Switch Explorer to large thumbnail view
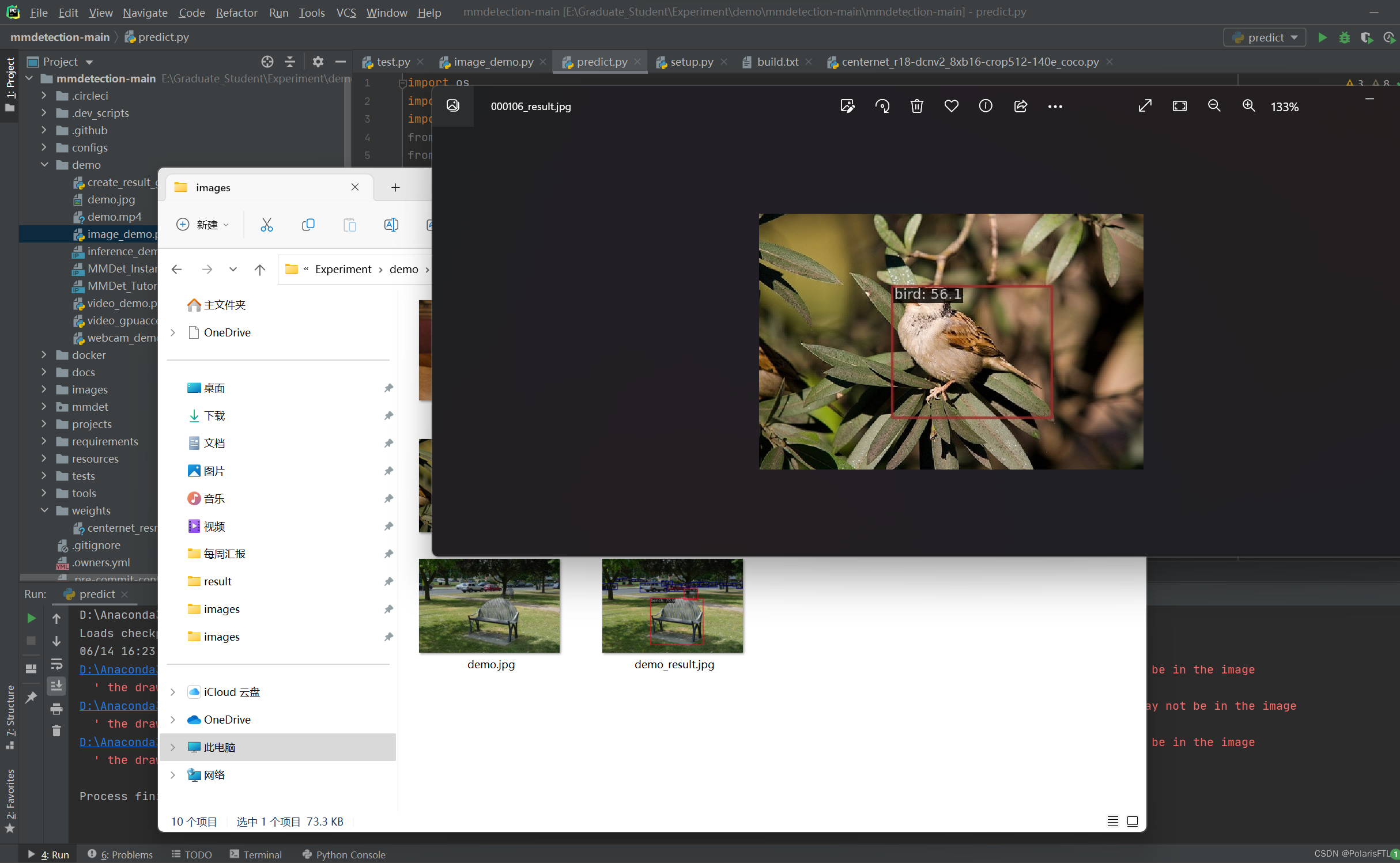Viewport: 1400px width, 863px height. click(1132, 821)
